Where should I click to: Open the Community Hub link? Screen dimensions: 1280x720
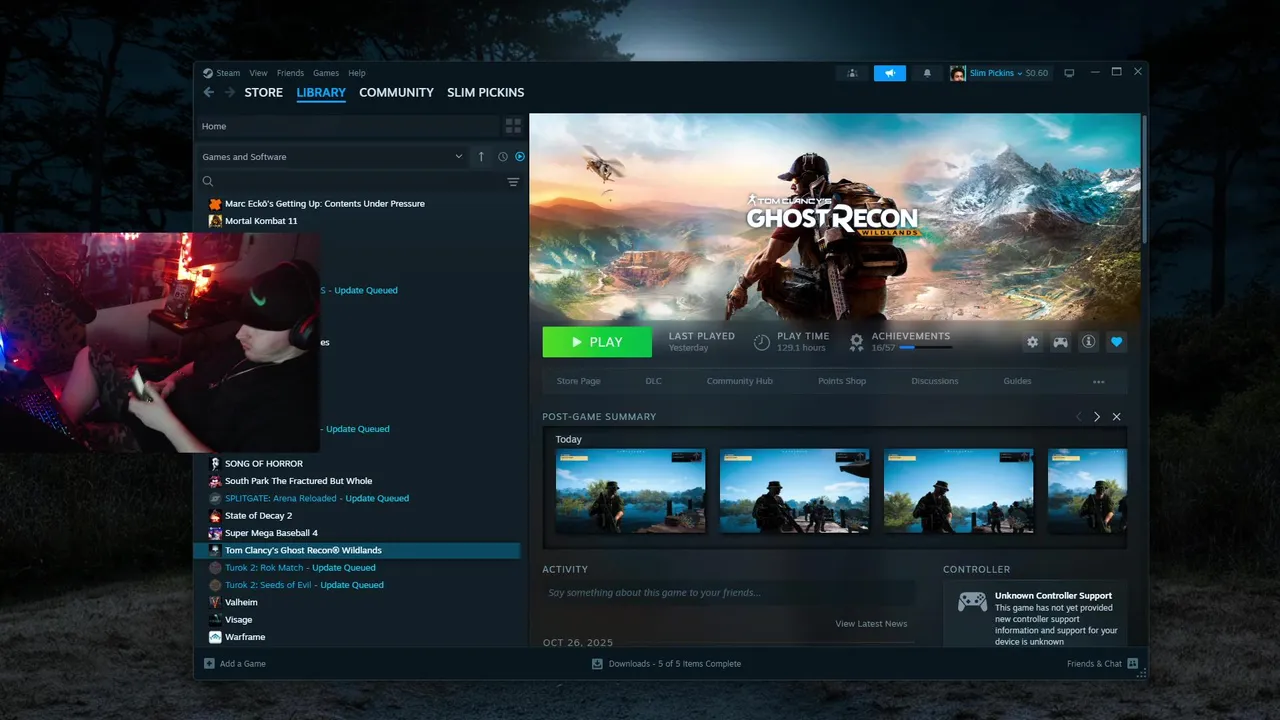click(739, 381)
